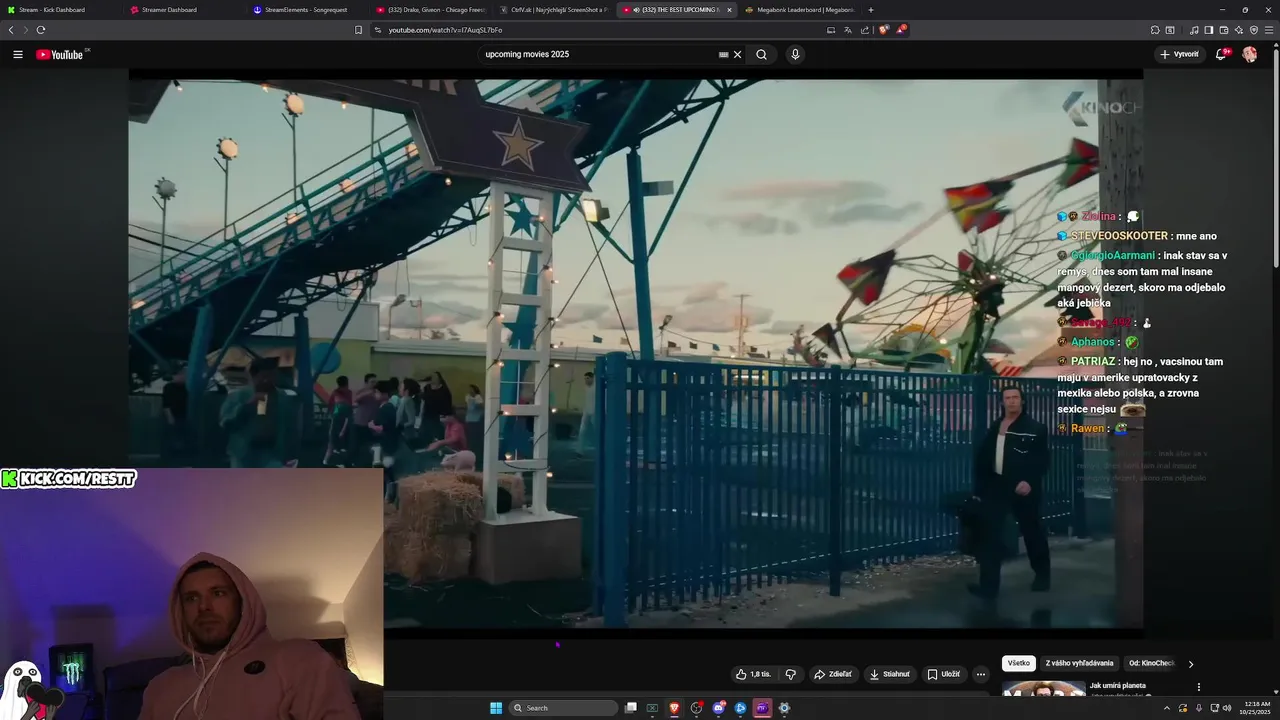Open a new browser tab

871,10
